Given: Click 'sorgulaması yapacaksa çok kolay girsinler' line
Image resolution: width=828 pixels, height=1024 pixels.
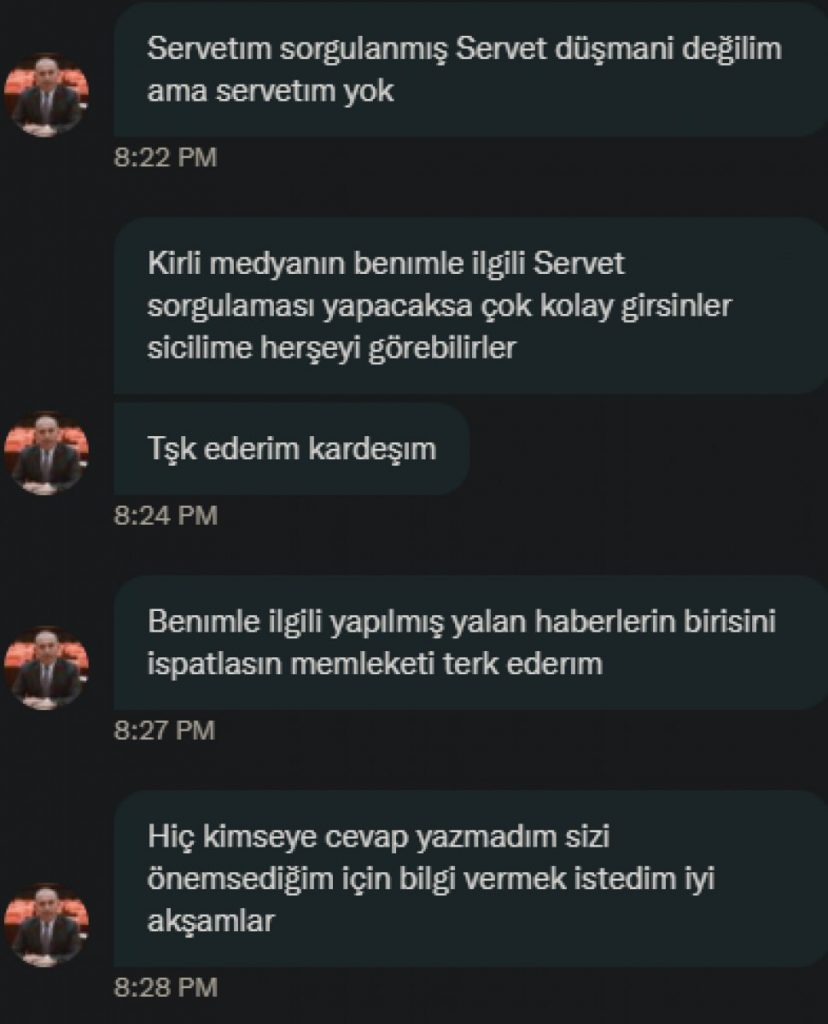Looking at the screenshot, I should tap(439, 306).
